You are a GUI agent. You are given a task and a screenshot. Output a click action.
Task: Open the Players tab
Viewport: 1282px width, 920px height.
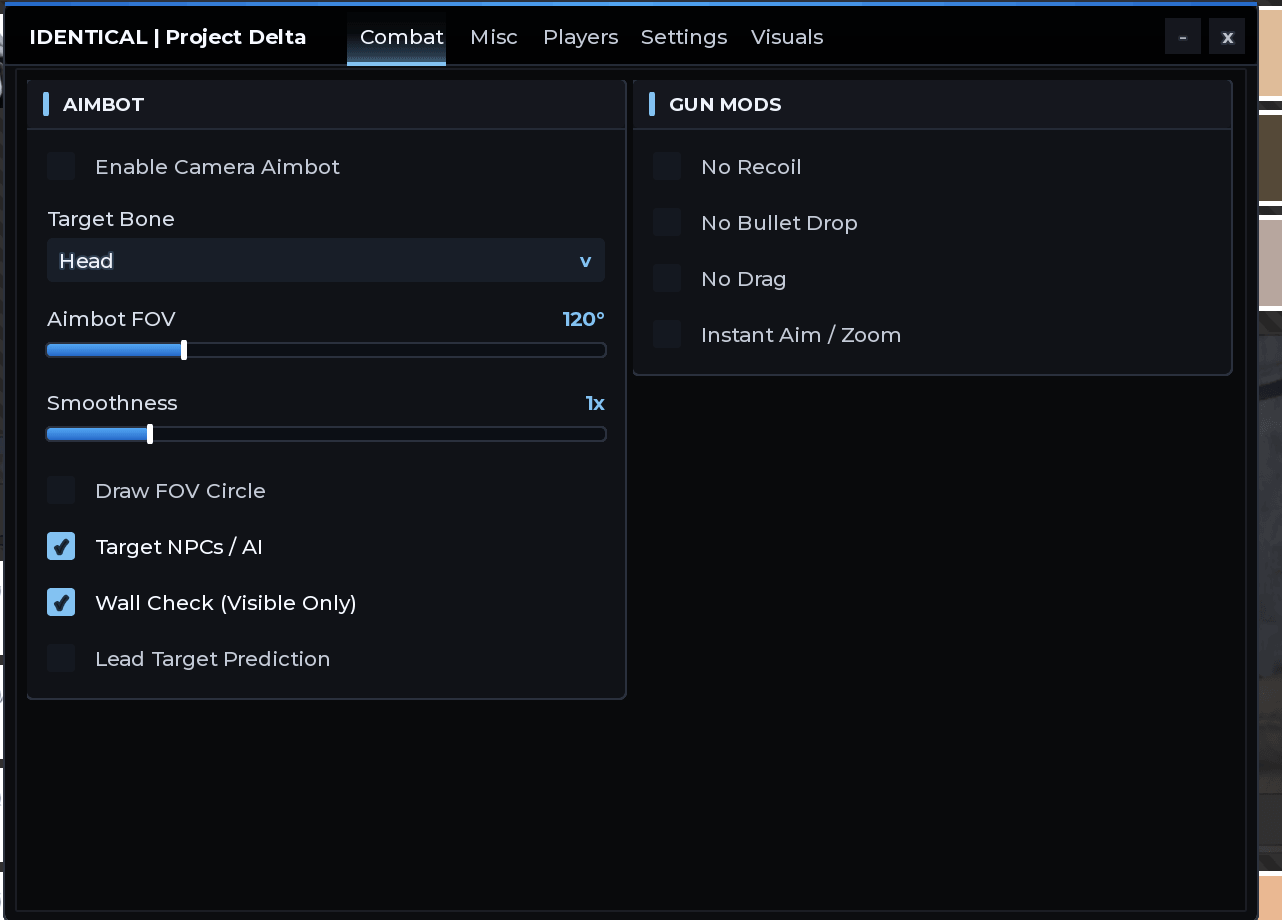click(580, 37)
